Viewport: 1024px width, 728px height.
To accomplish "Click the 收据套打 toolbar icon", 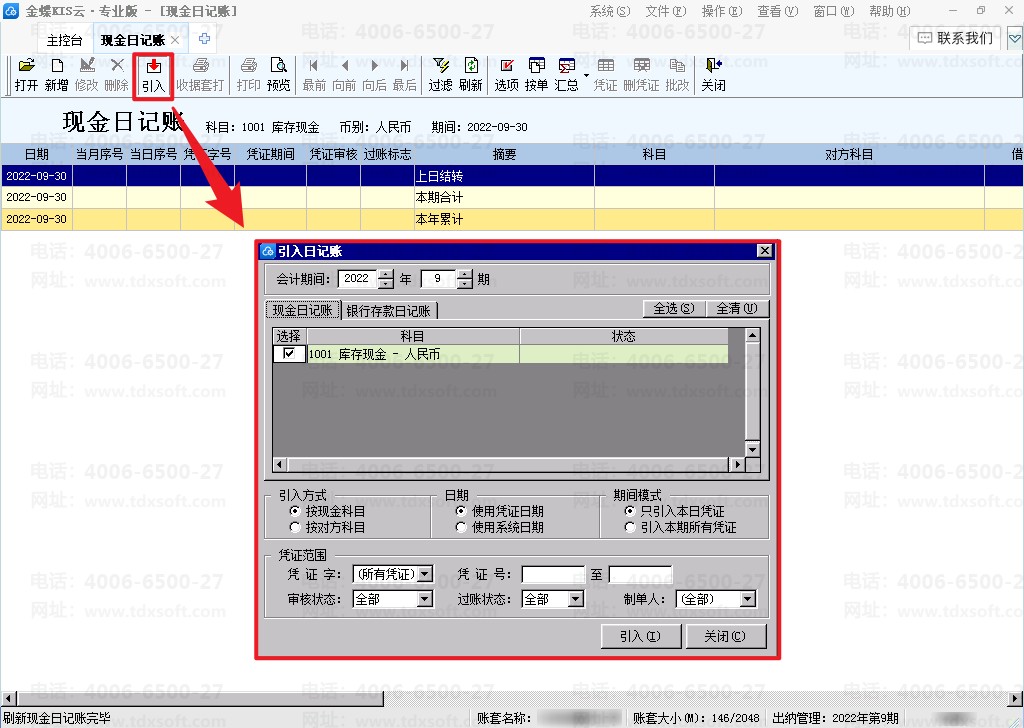I will 200,74.
